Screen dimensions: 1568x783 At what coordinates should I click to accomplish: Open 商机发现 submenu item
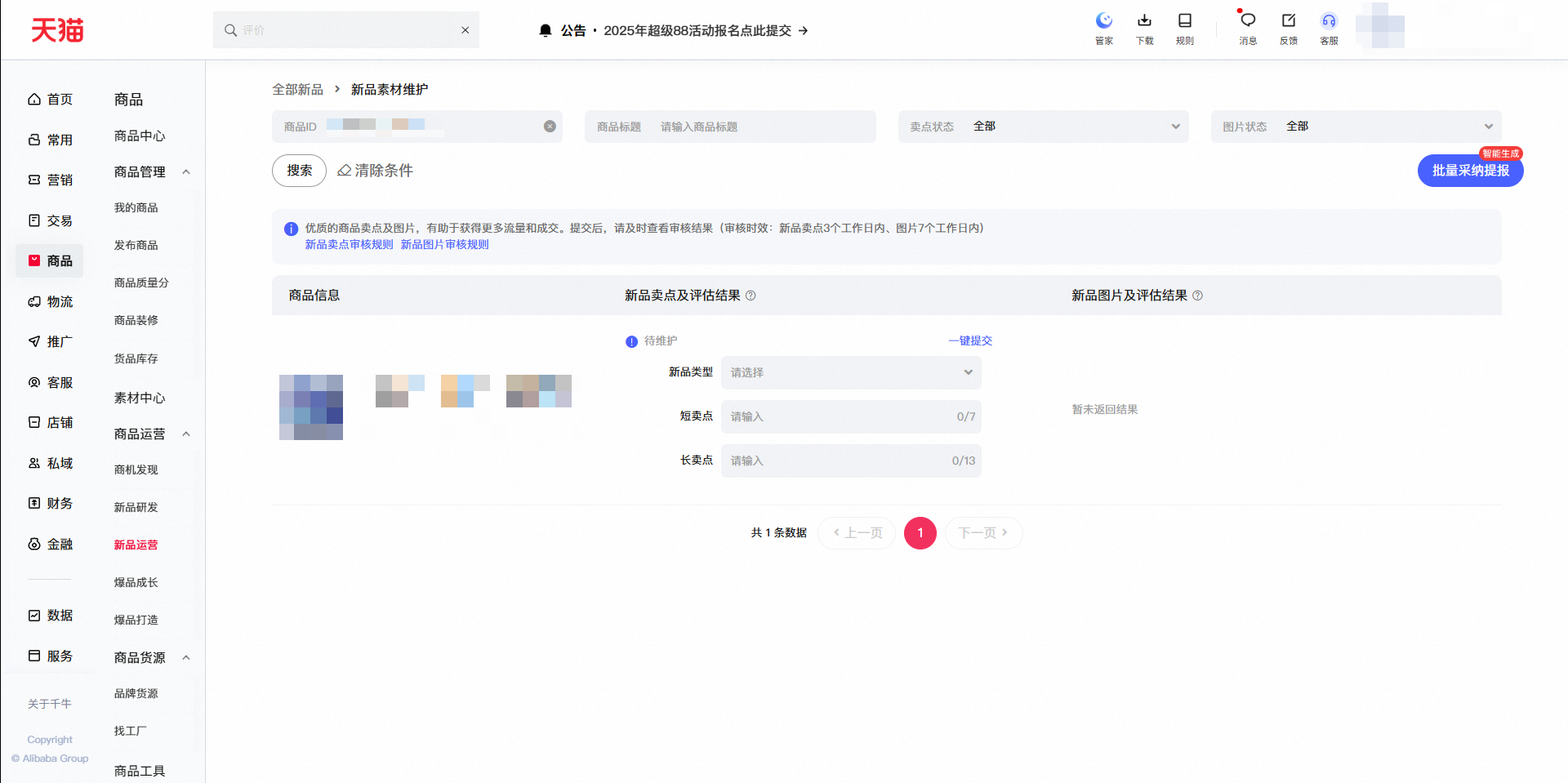pos(136,469)
